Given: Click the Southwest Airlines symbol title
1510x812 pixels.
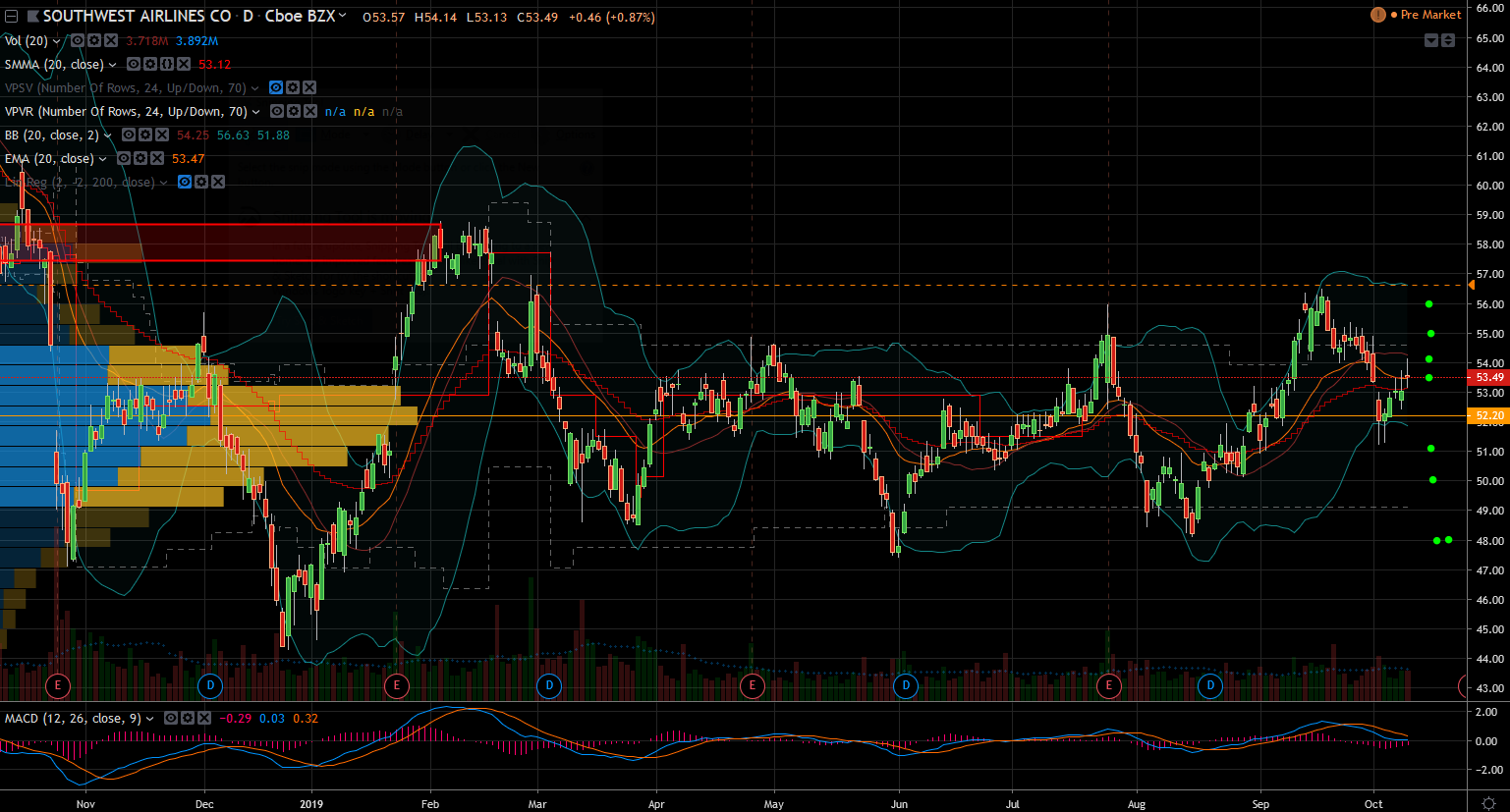Looking at the screenshot, I should (x=137, y=17).
